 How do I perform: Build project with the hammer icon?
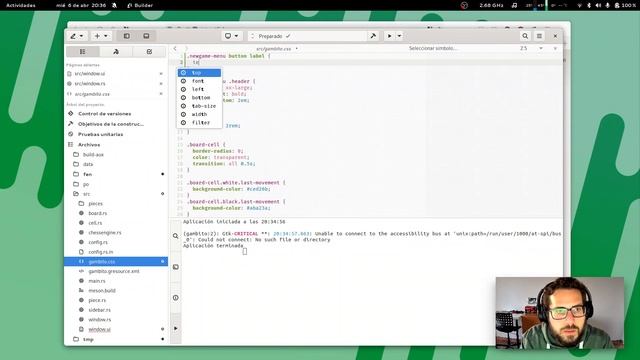(x=373, y=36)
